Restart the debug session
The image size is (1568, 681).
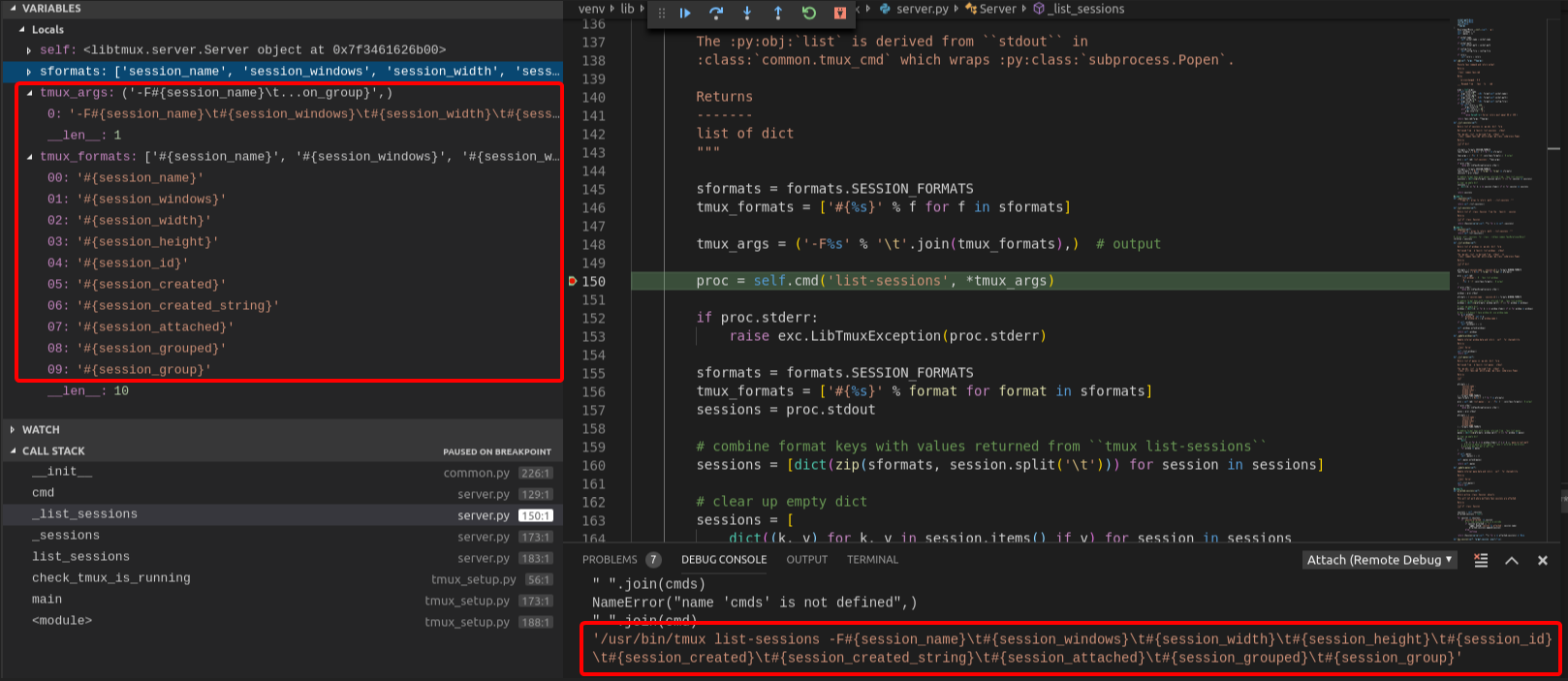(809, 13)
